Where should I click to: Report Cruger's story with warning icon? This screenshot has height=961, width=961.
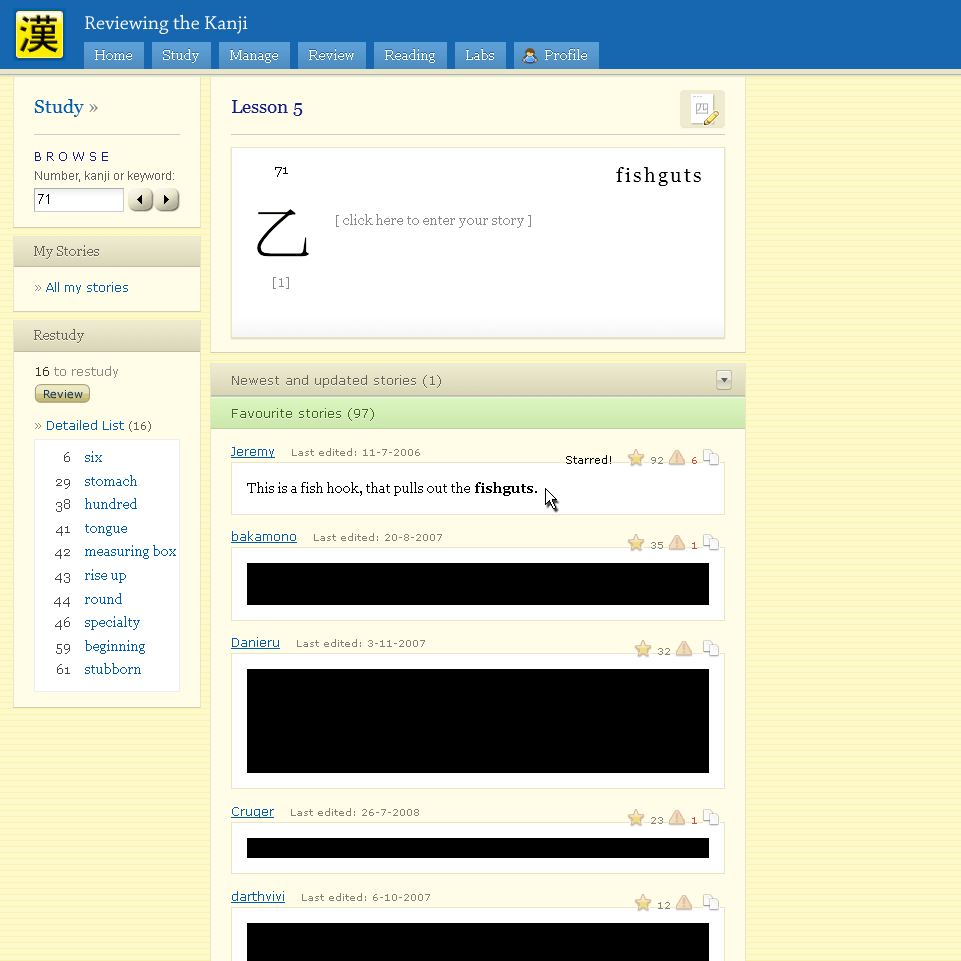677,818
